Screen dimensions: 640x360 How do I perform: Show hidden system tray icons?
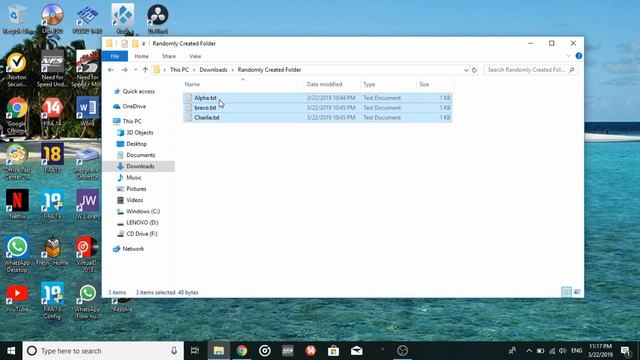529,351
